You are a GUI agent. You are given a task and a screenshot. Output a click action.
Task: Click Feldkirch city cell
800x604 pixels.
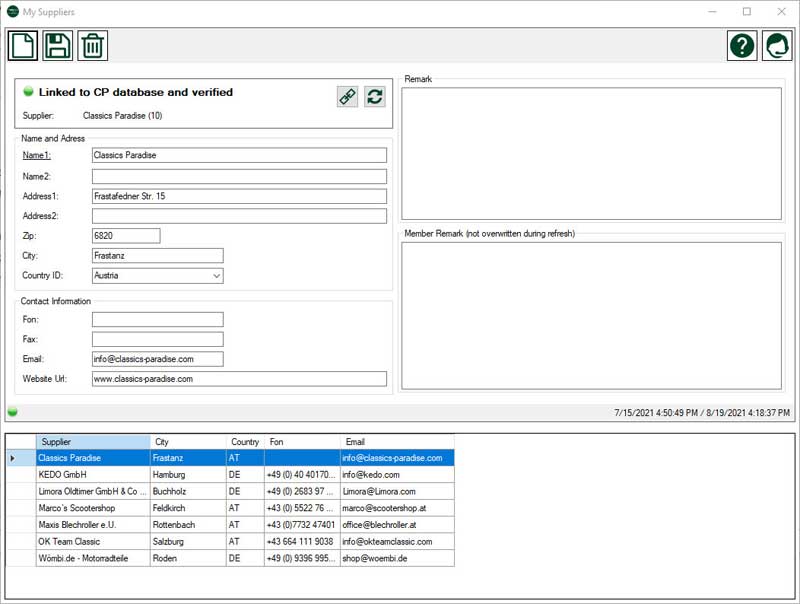click(188, 508)
